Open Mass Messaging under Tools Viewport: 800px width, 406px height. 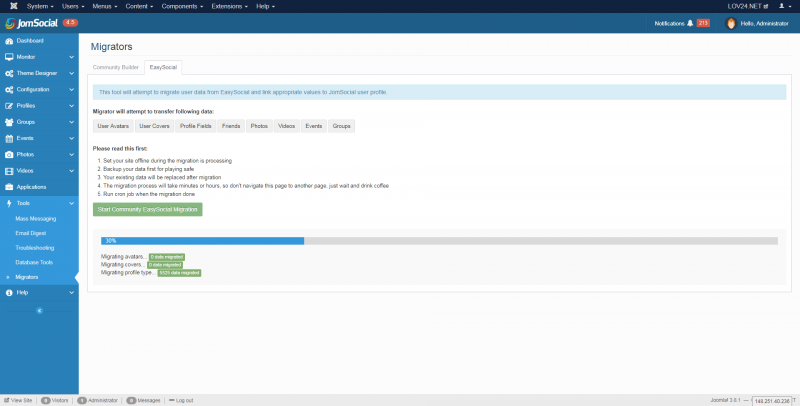36,219
